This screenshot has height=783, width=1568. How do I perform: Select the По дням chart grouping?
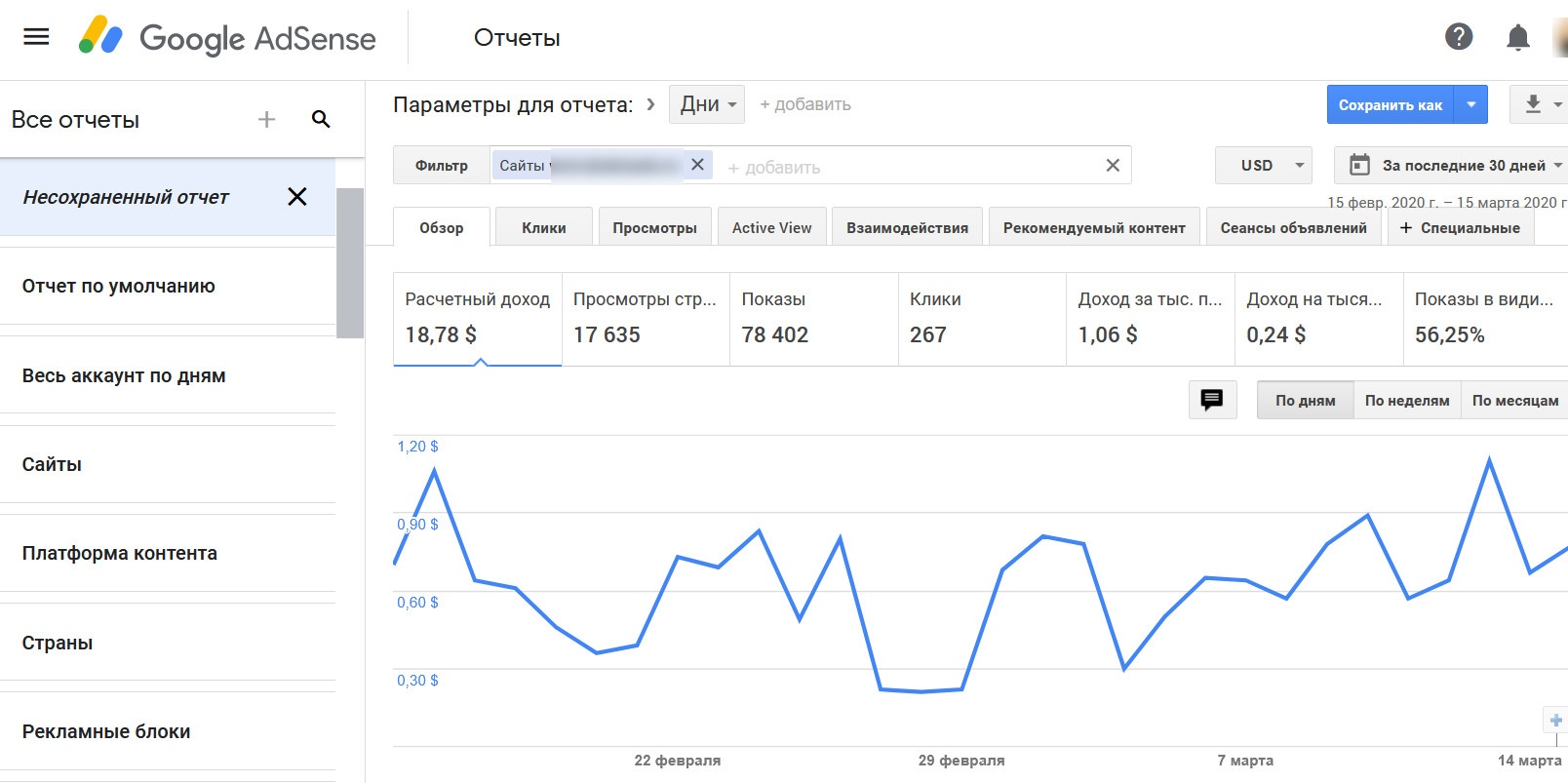coord(1305,401)
